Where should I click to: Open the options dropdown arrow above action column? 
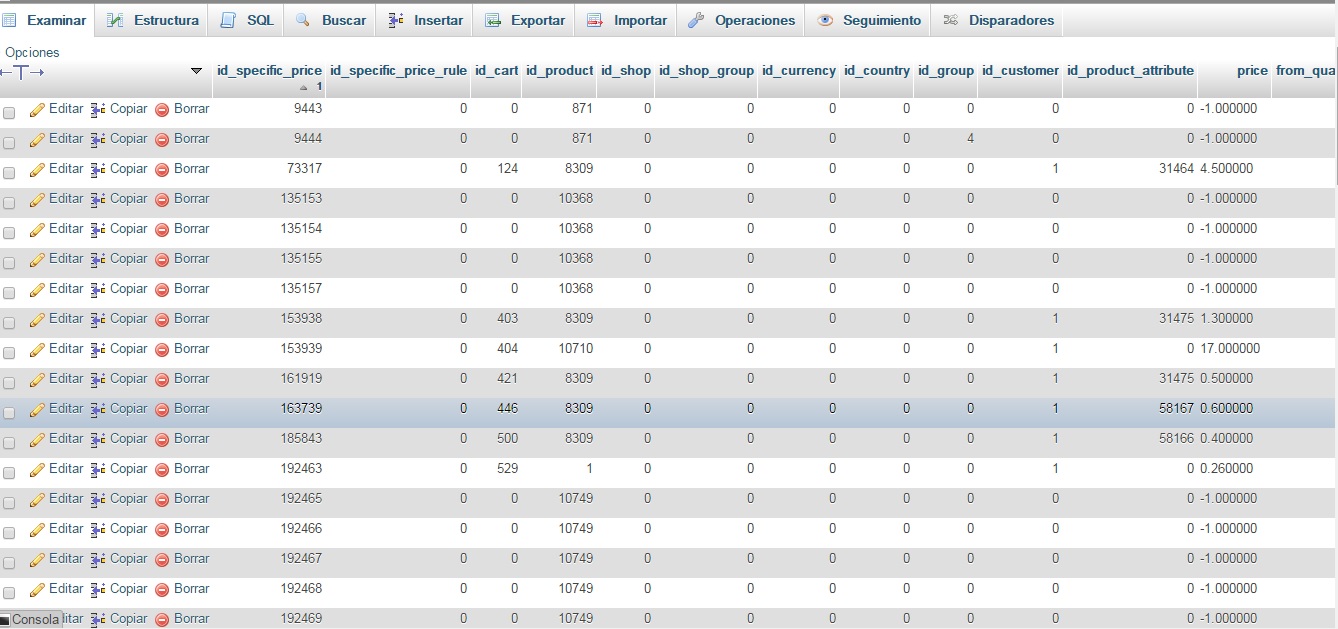(x=196, y=71)
